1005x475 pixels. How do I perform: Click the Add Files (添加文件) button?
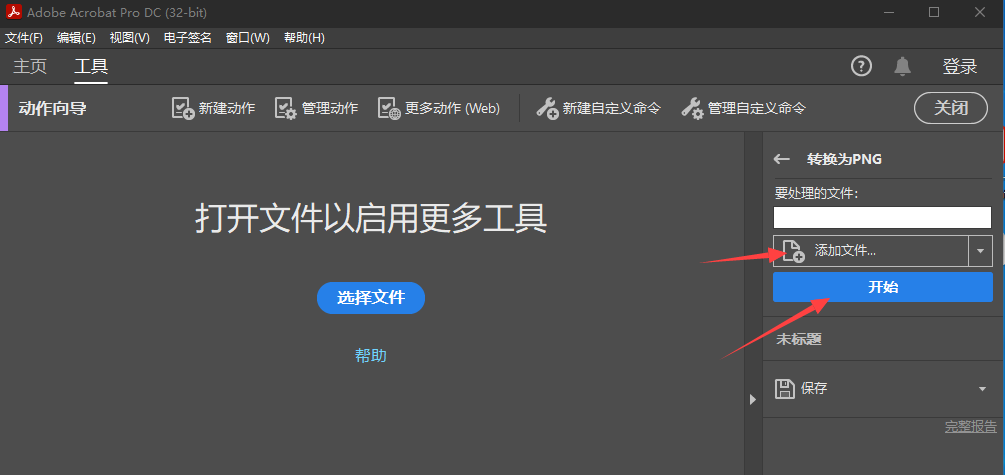(870, 251)
